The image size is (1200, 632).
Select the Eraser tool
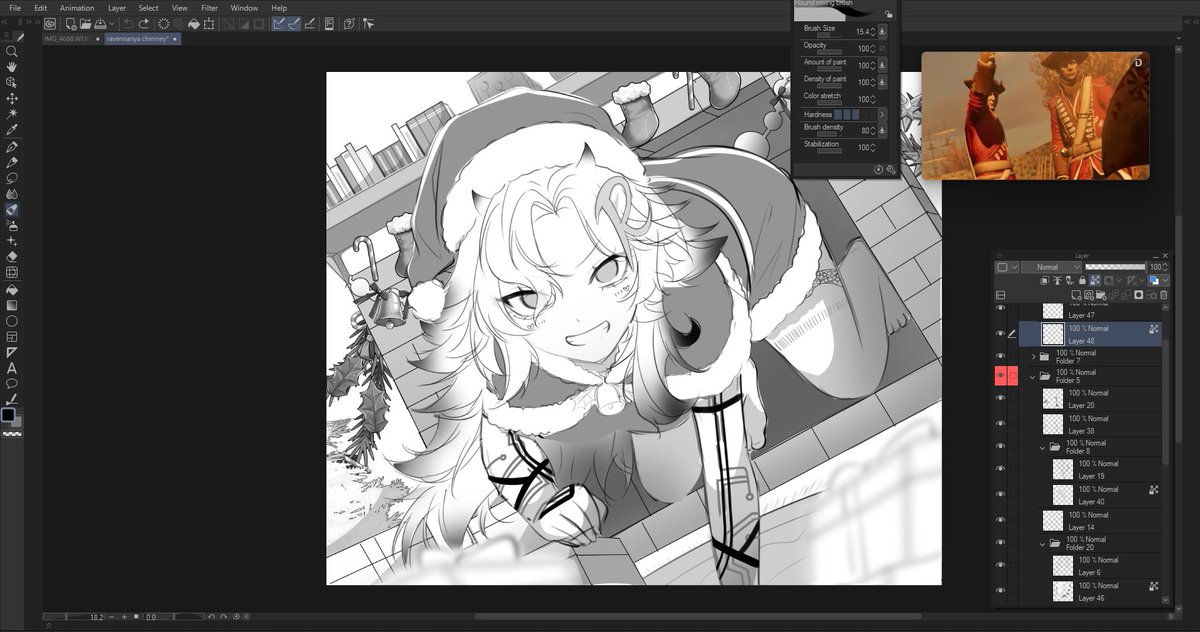[x=12, y=256]
